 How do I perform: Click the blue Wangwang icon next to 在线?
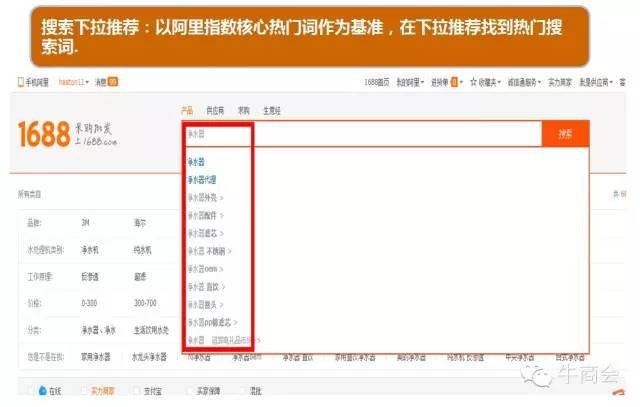(x=42, y=390)
